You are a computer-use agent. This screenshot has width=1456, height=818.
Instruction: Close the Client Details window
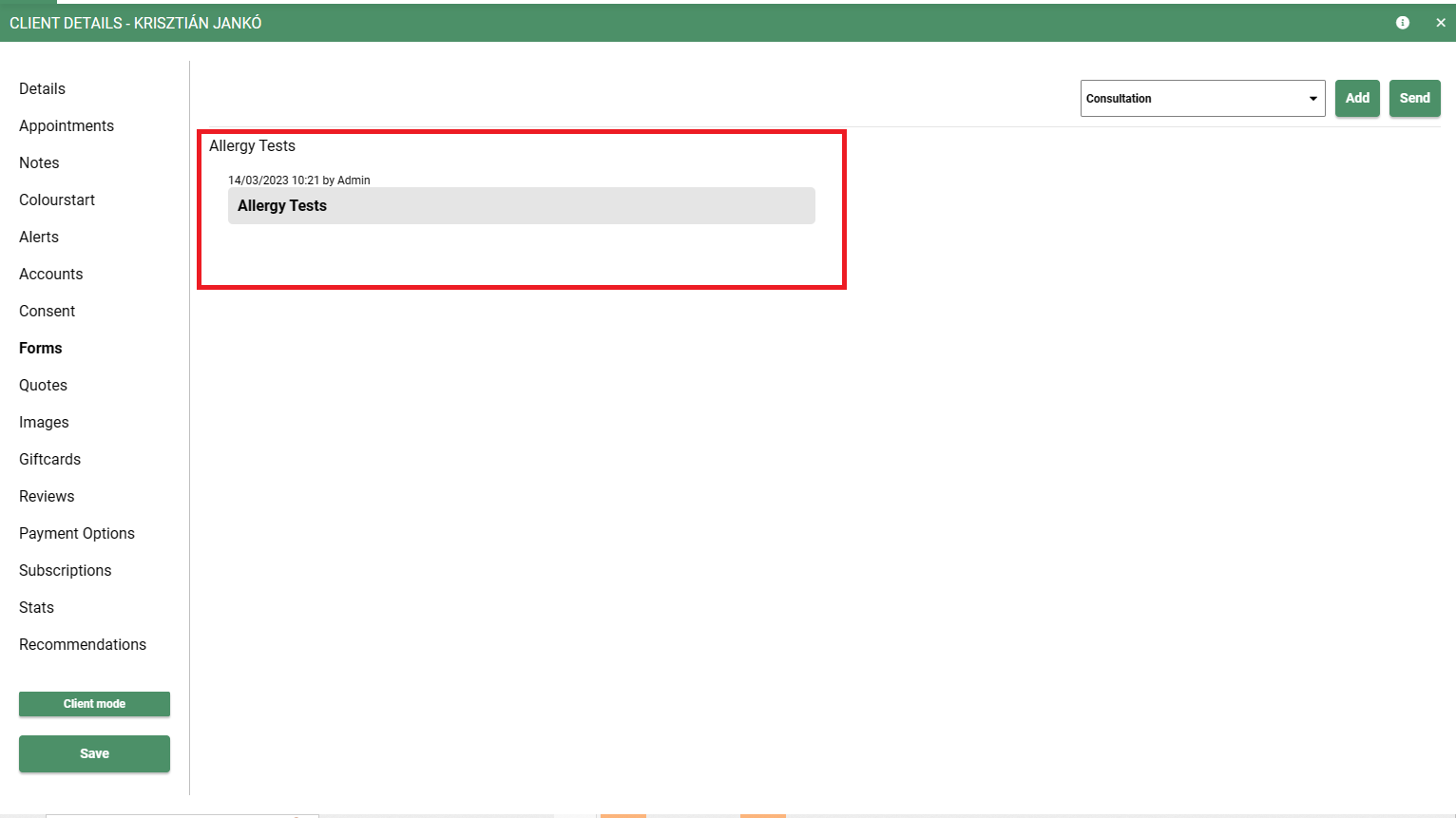pyautogui.click(x=1440, y=23)
